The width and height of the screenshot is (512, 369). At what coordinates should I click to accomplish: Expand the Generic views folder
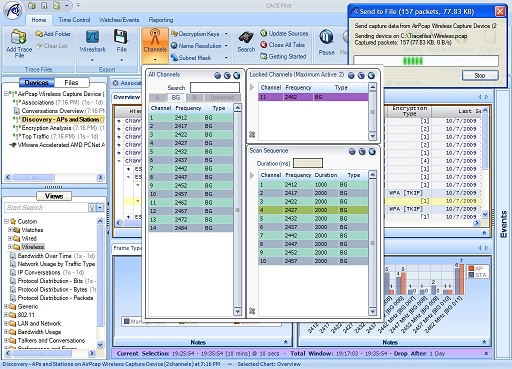point(6,306)
